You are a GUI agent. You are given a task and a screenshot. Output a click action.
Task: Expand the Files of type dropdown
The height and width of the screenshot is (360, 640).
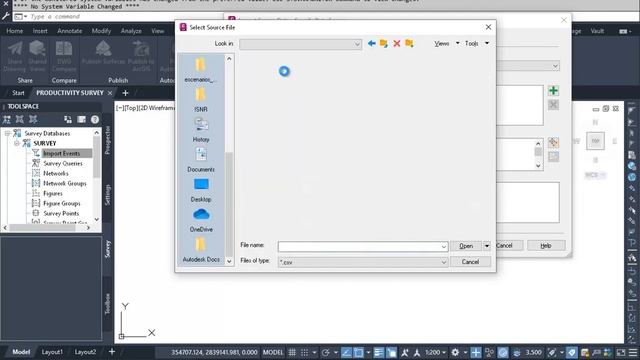(x=444, y=262)
